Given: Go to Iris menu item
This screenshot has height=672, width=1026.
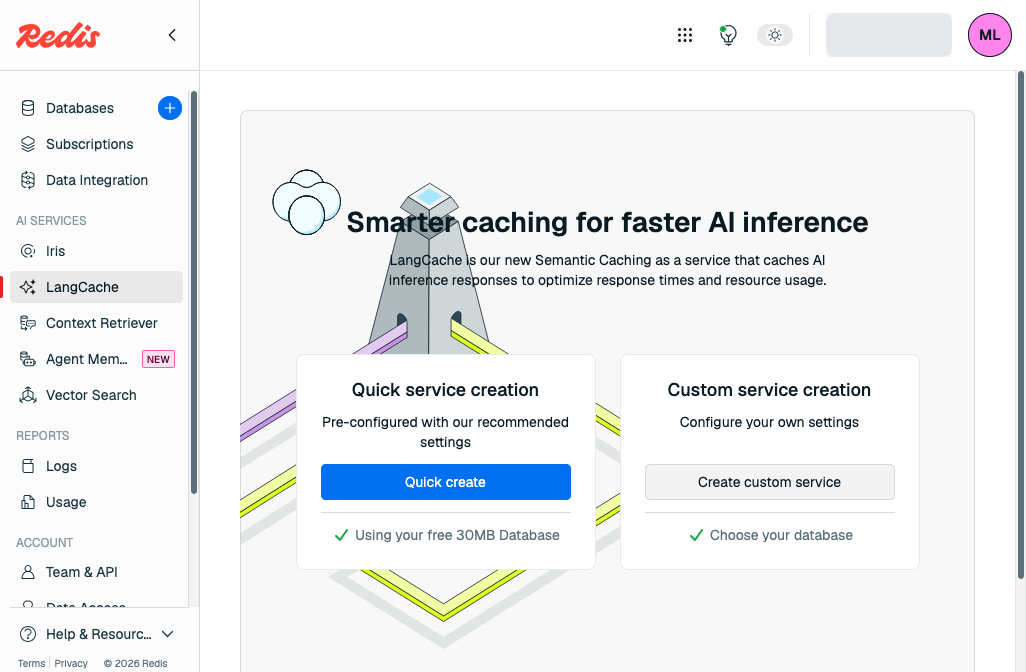Looking at the screenshot, I should 56,251.
